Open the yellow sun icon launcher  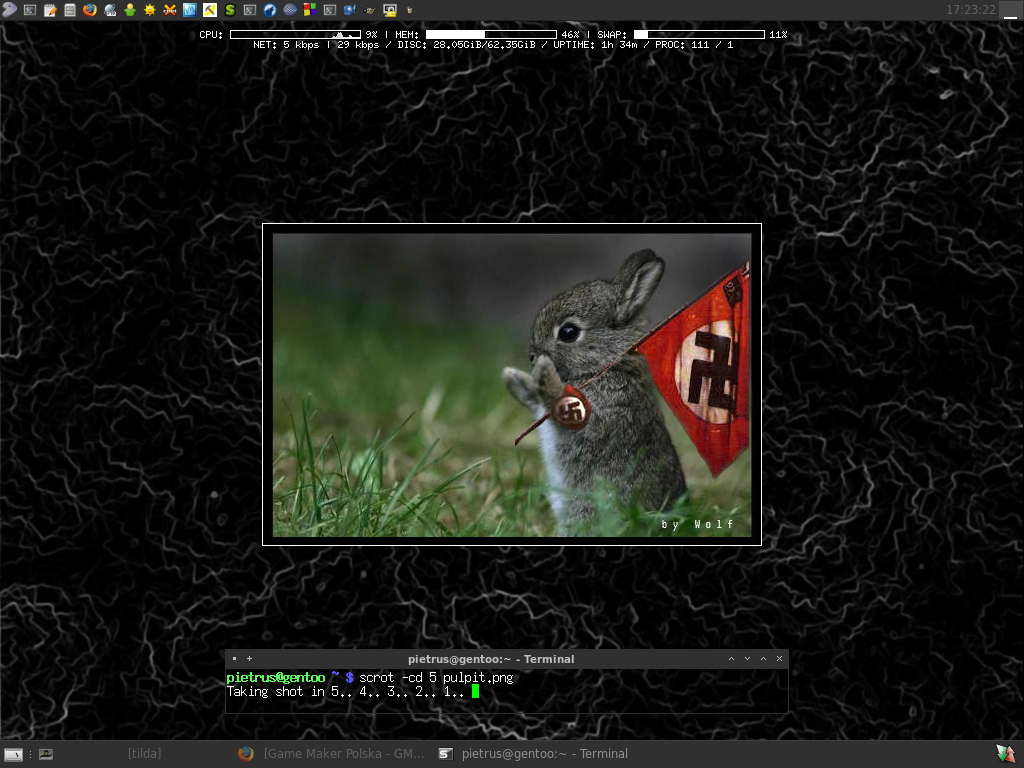click(150, 10)
